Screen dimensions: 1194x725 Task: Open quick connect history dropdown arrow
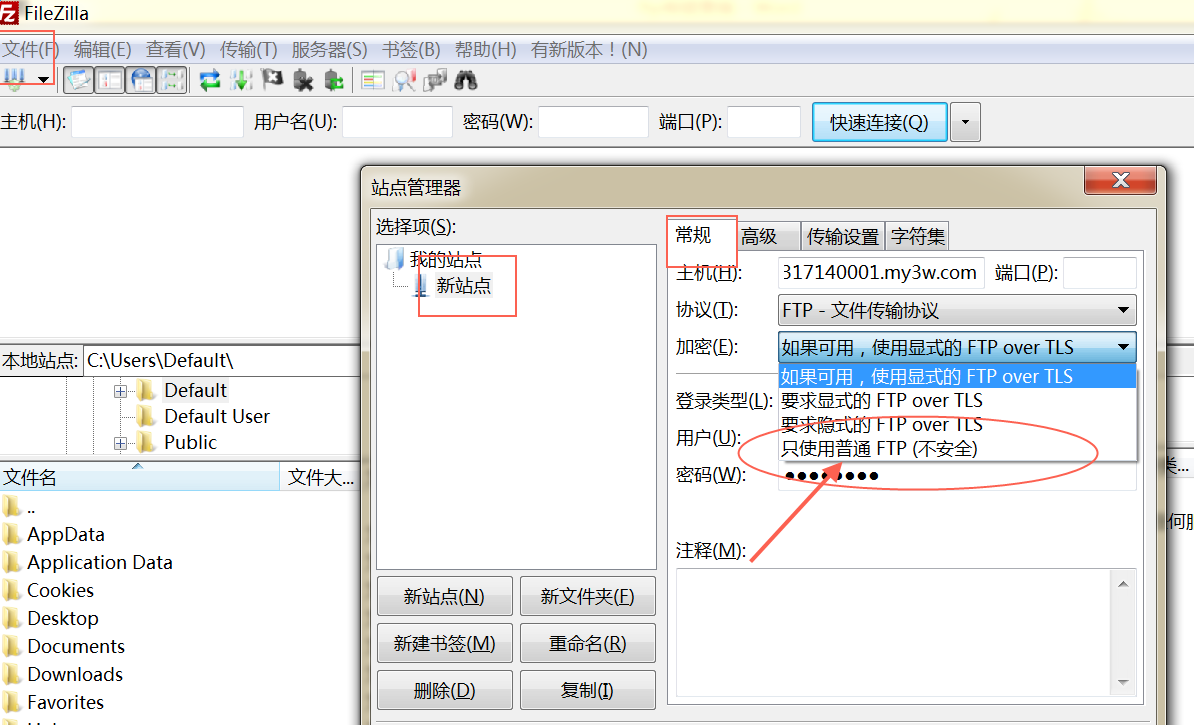[965, 122]
